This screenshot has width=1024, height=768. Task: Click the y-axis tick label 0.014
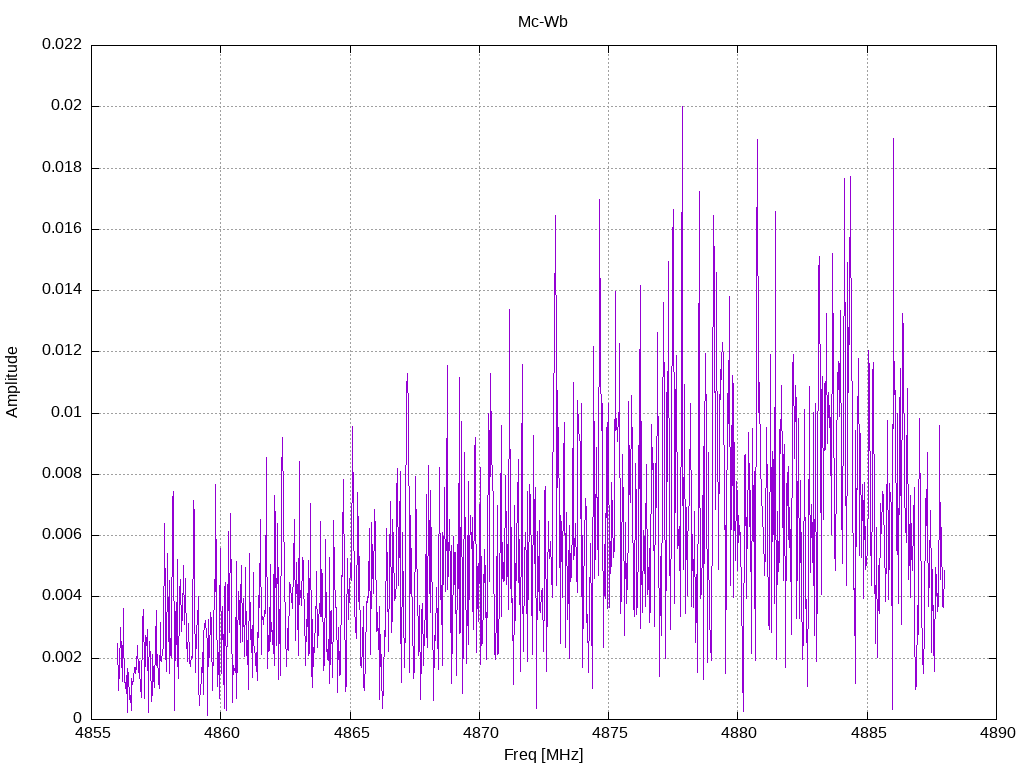pos(62,289)
